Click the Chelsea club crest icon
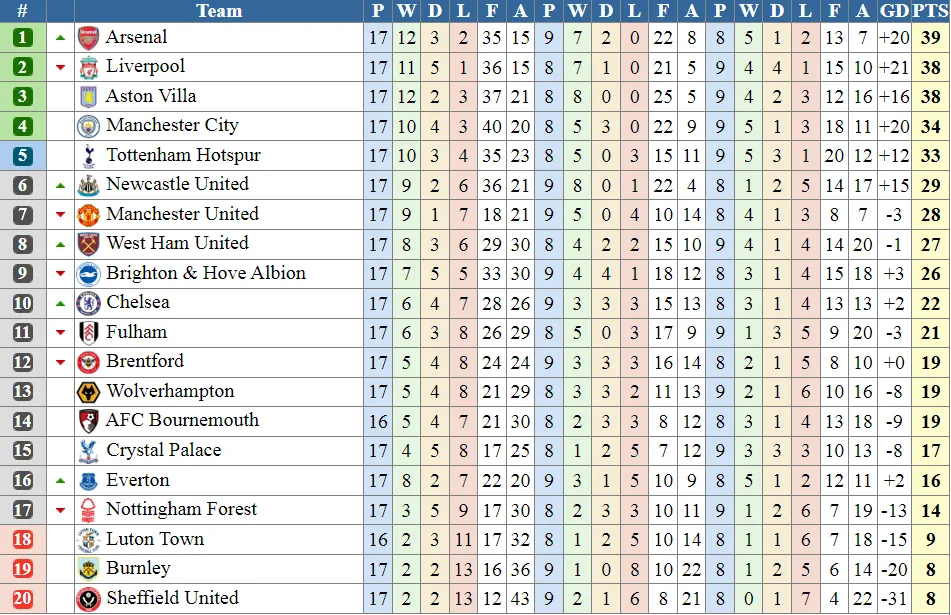 tap(89, 303)
